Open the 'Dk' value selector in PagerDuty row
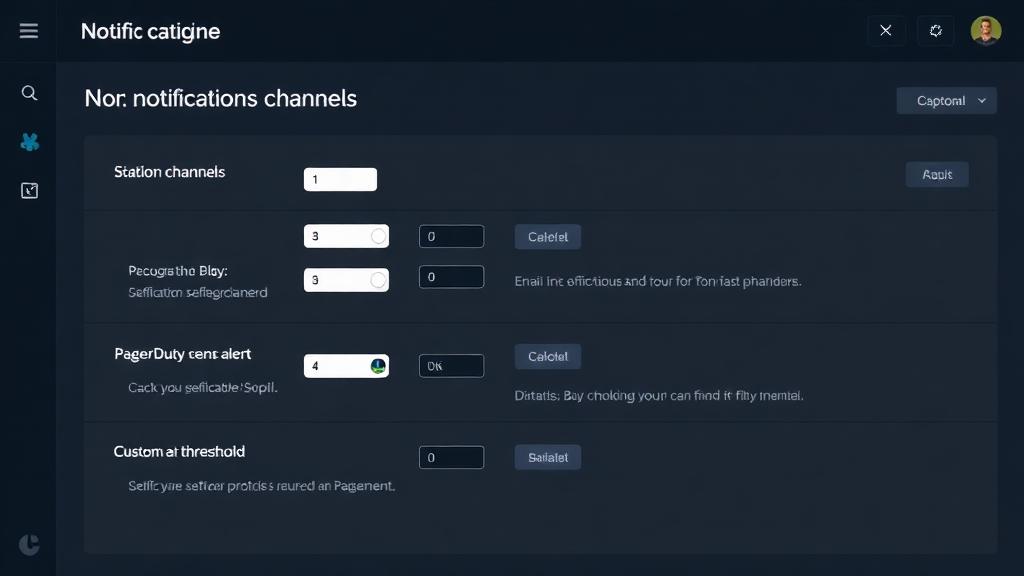 pyautogui.click(x=451, y=365)
